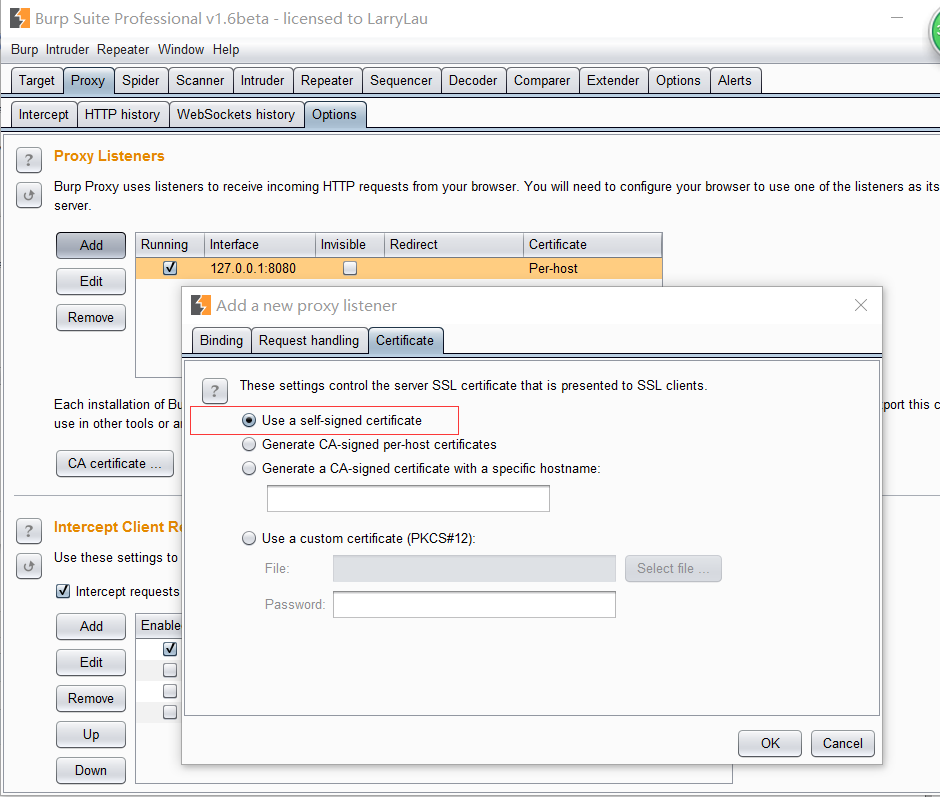Open the Help menu
The height and width of the screenshot is (797, 940).
pos(226,49)
